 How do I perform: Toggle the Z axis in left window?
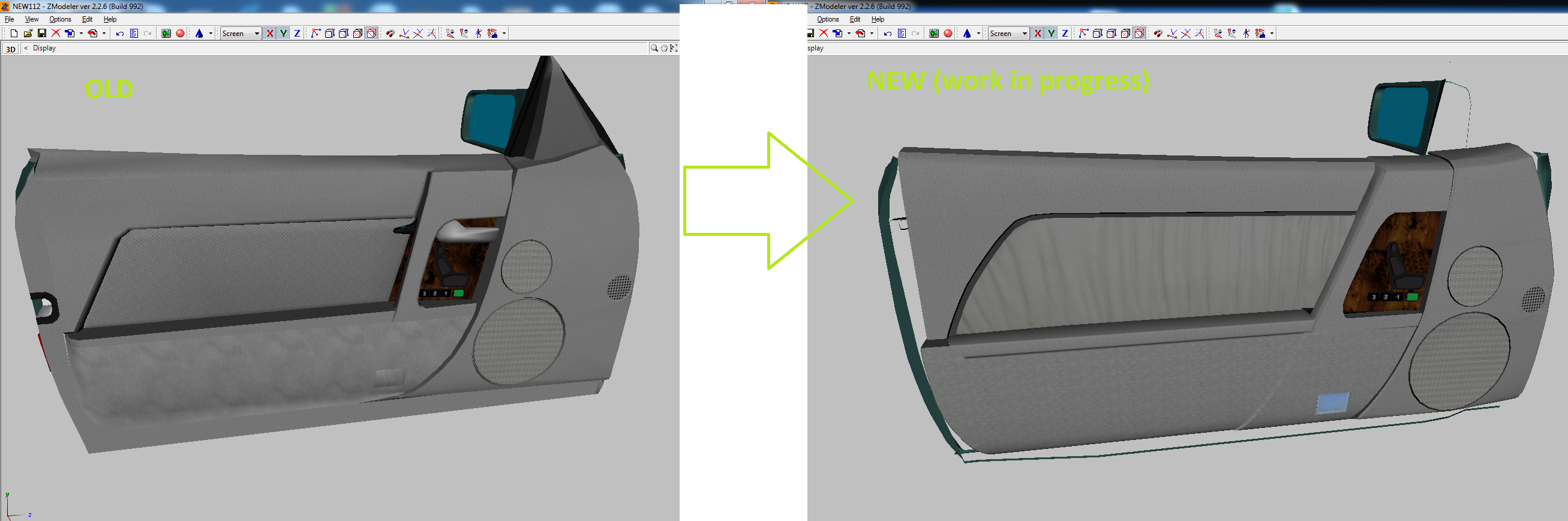(297, 34)
